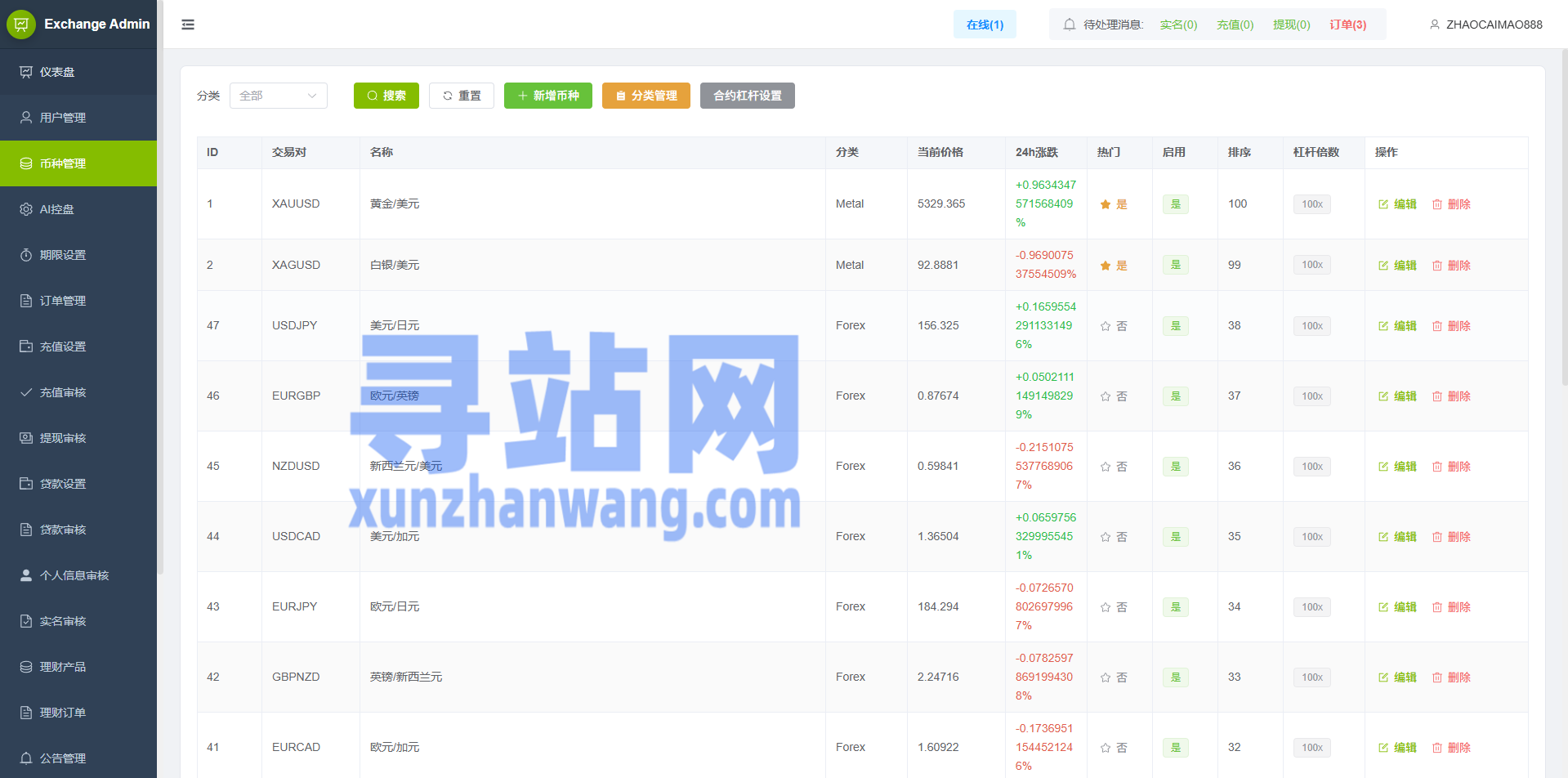The width and height of the screenshot is (1568, 778).
Task: Click the delete trash icon for XAGUSD
Action: click(x=1437, y=266)
